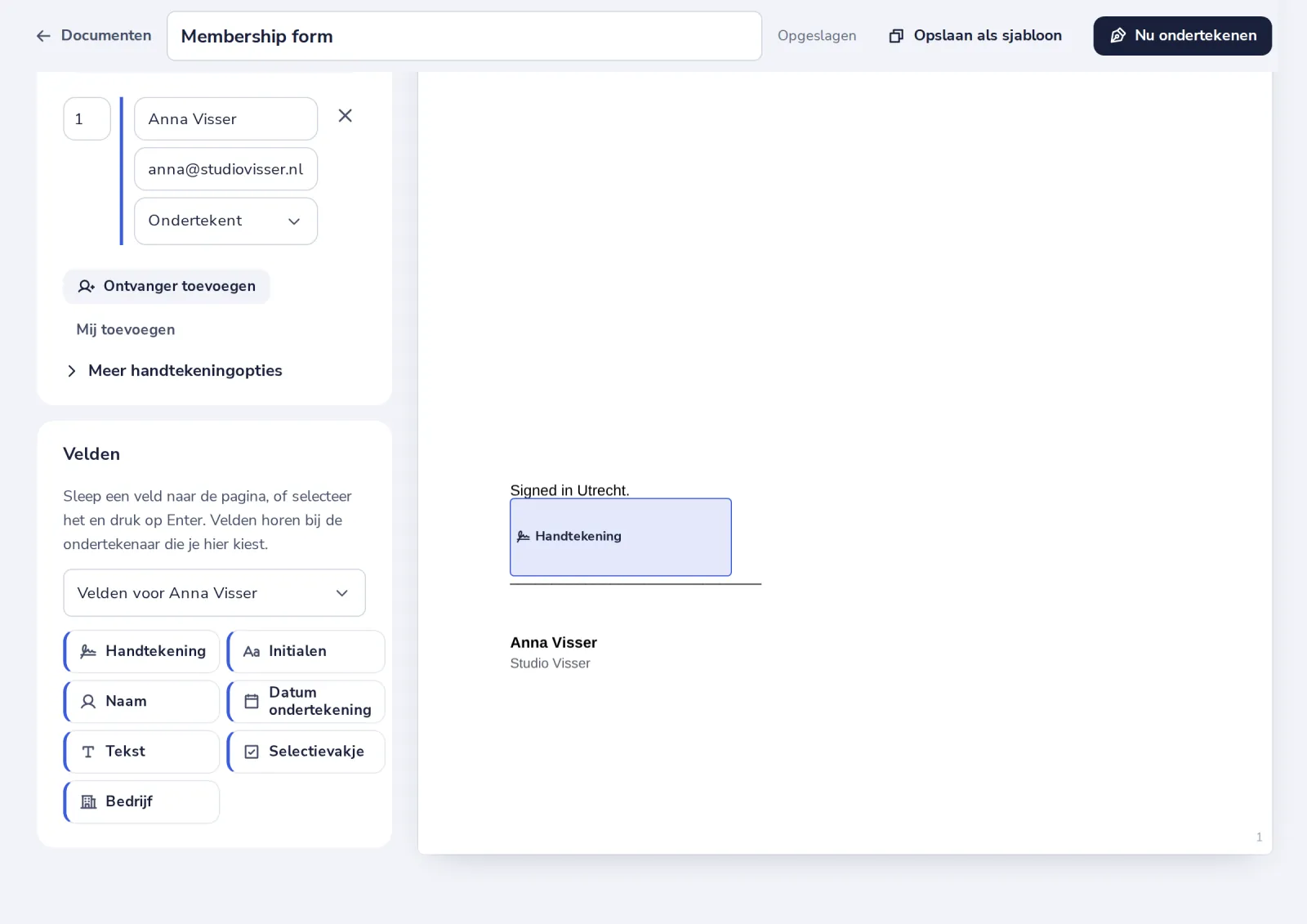Viewport: 1307px width, 924px height.
Task: Select the placed Handtekening field on the page
Action: tap(621, 538)
